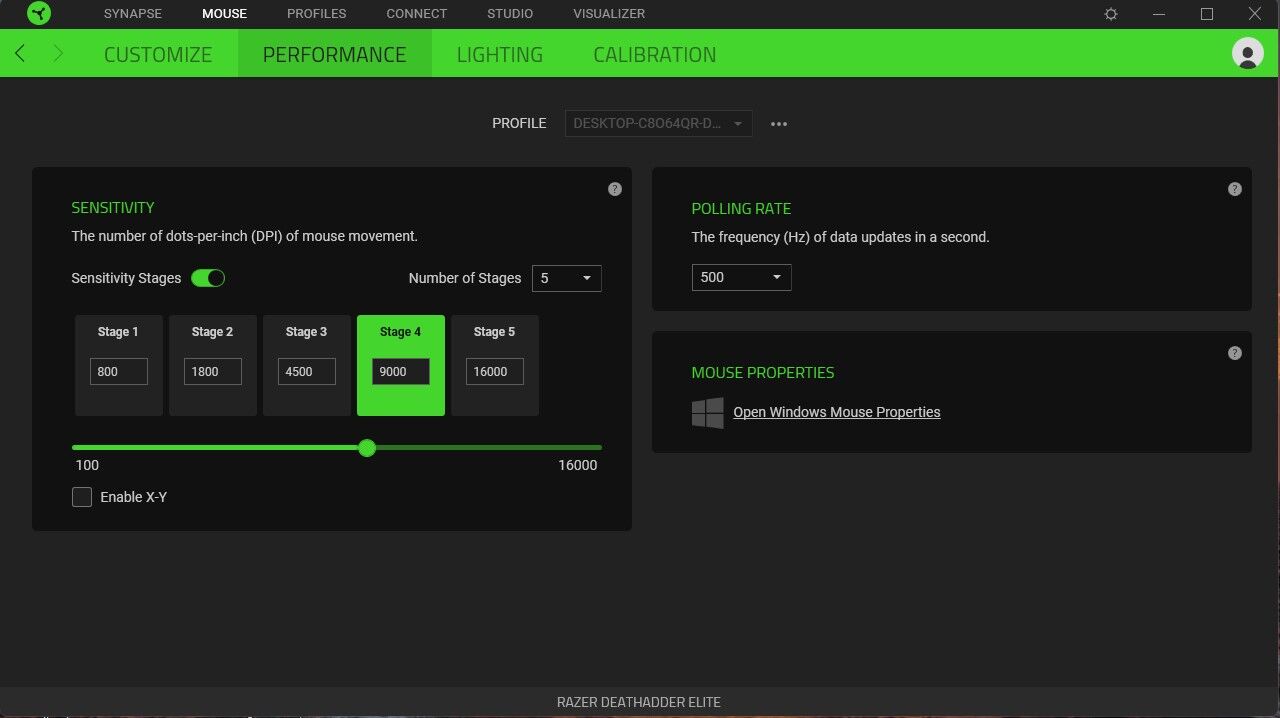Go forward with the right arrow
1280x718 pixels.
(58, 53)
